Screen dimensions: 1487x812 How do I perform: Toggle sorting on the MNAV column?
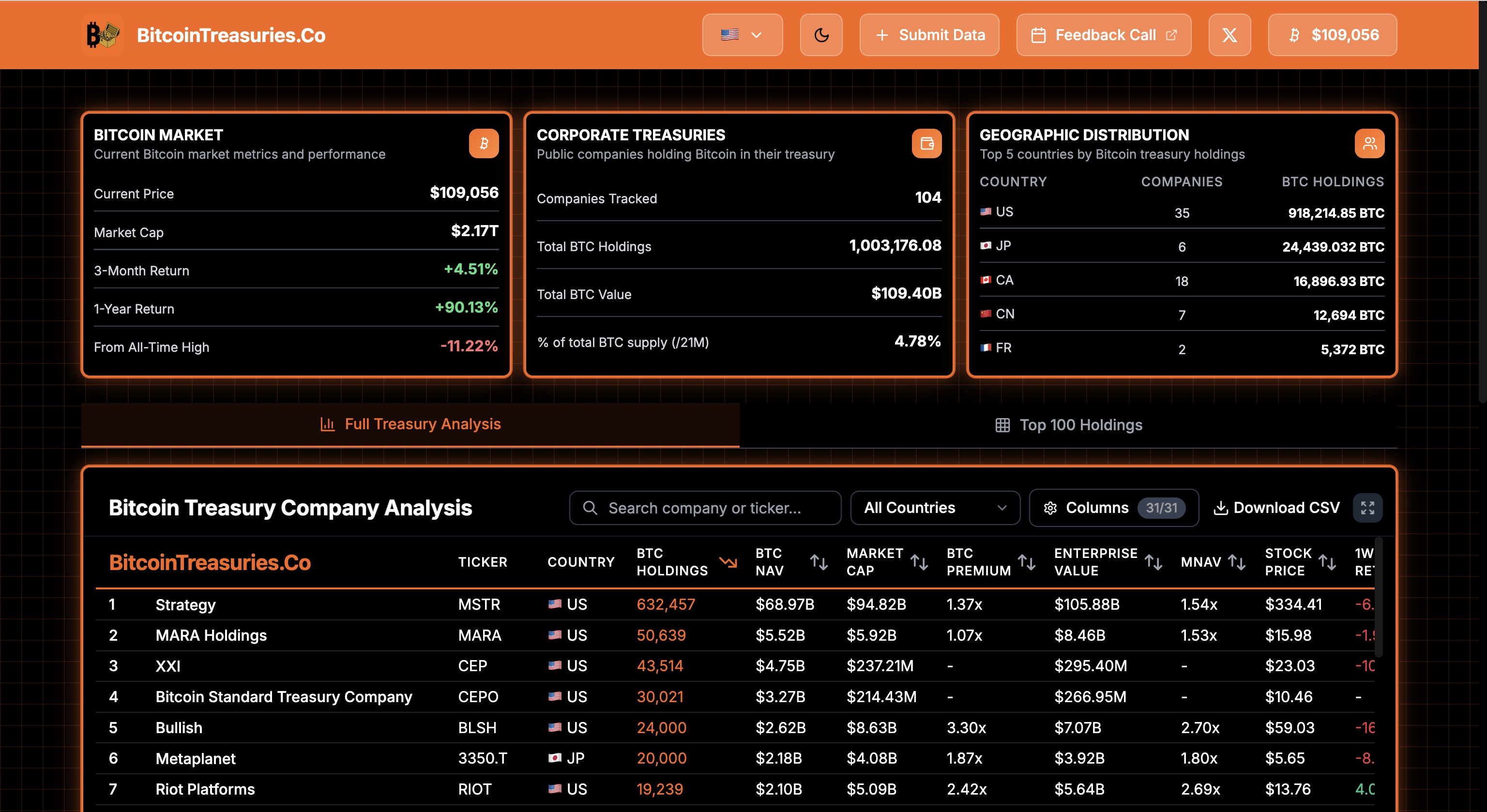1236,561
